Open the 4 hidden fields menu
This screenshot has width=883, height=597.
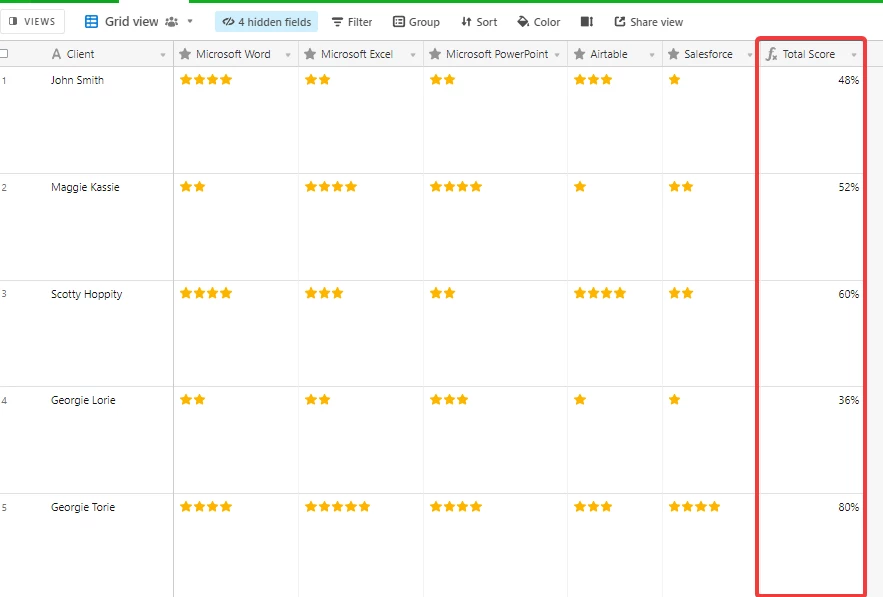266,22
